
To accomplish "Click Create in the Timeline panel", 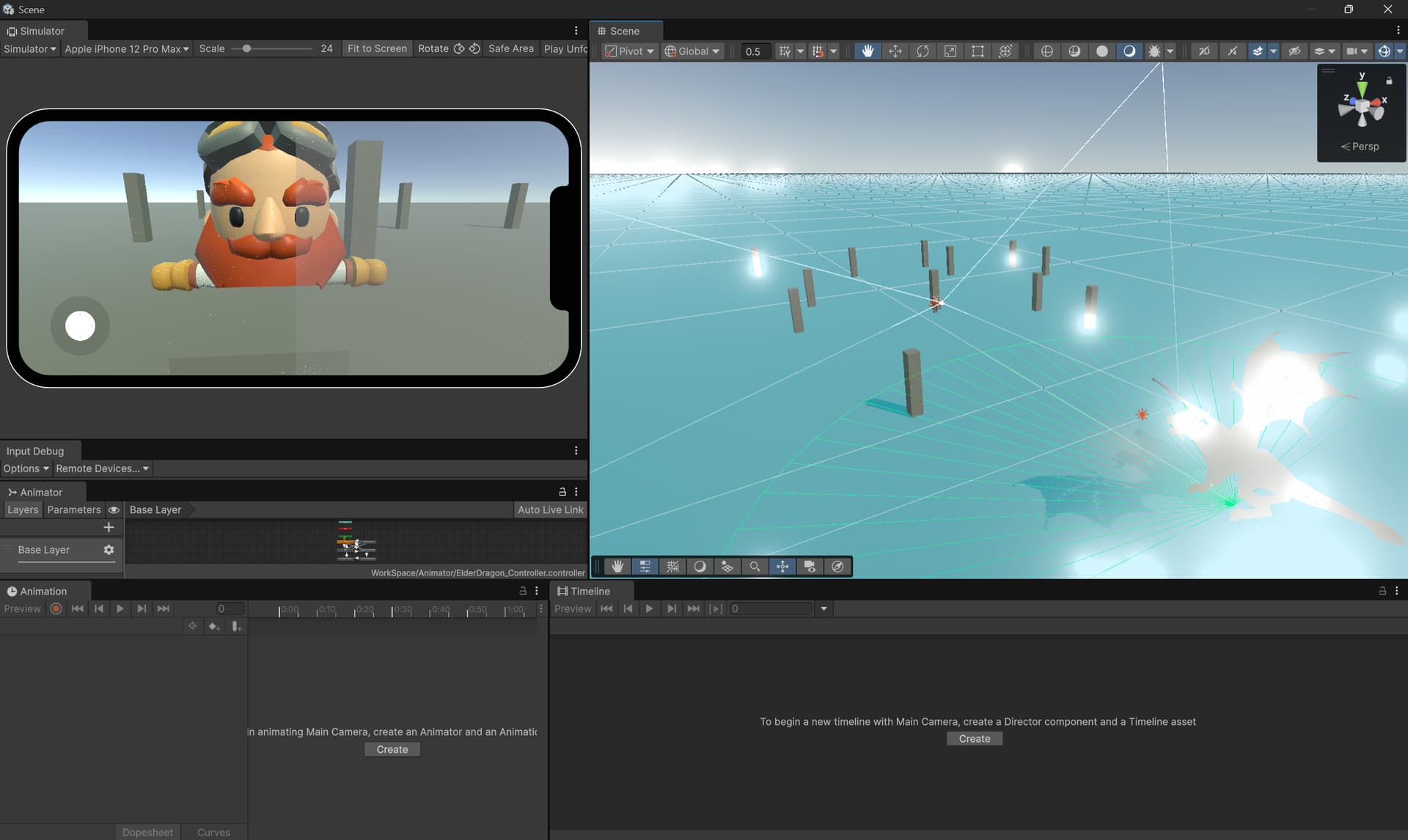I will pyautogui.click(x=974, y=738).
